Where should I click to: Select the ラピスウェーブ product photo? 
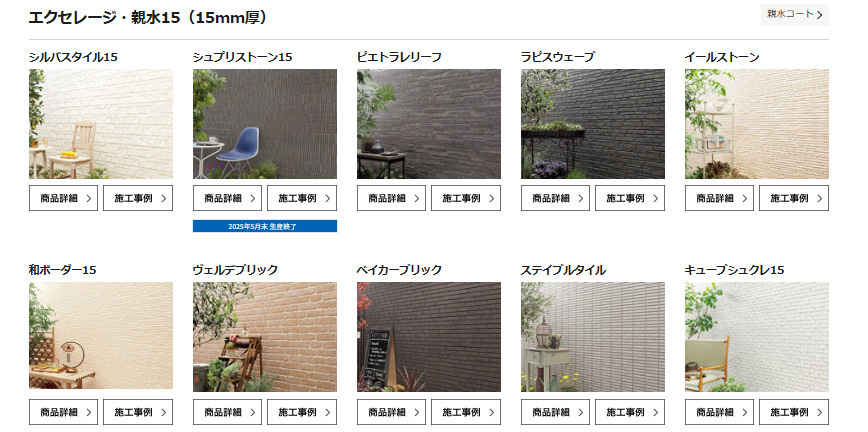click(x=593, y=124)
